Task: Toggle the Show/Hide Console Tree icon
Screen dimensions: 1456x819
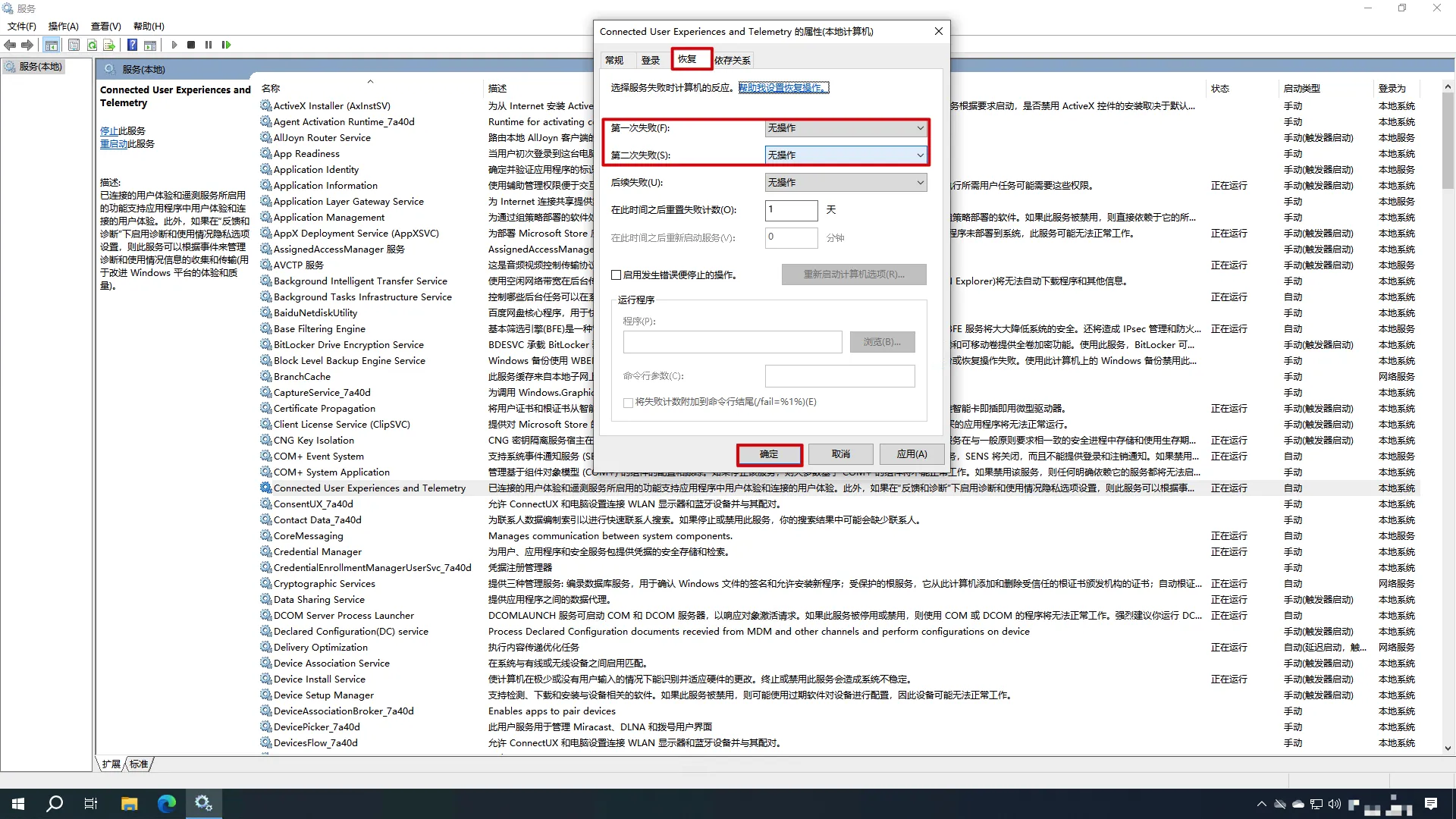Action: (51, 45)
